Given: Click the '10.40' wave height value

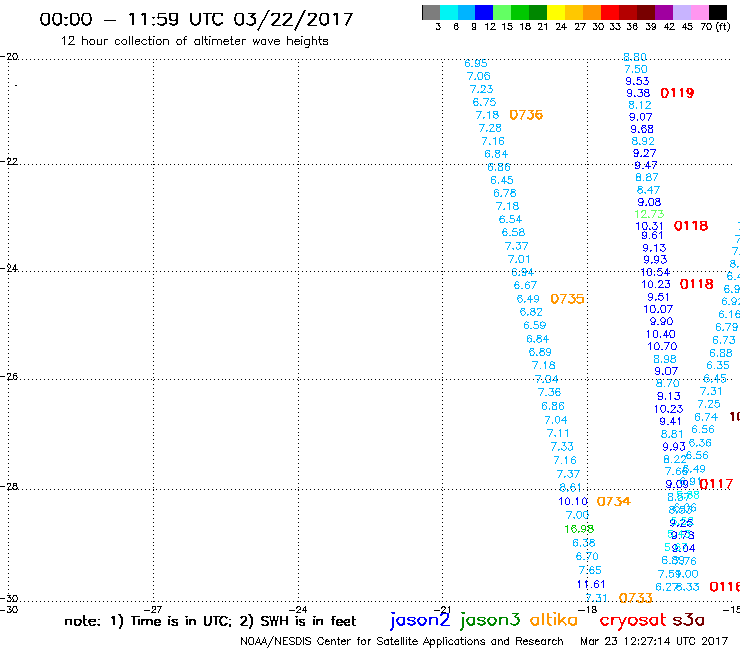Looking at the screenshot, I should coord(660,334).
